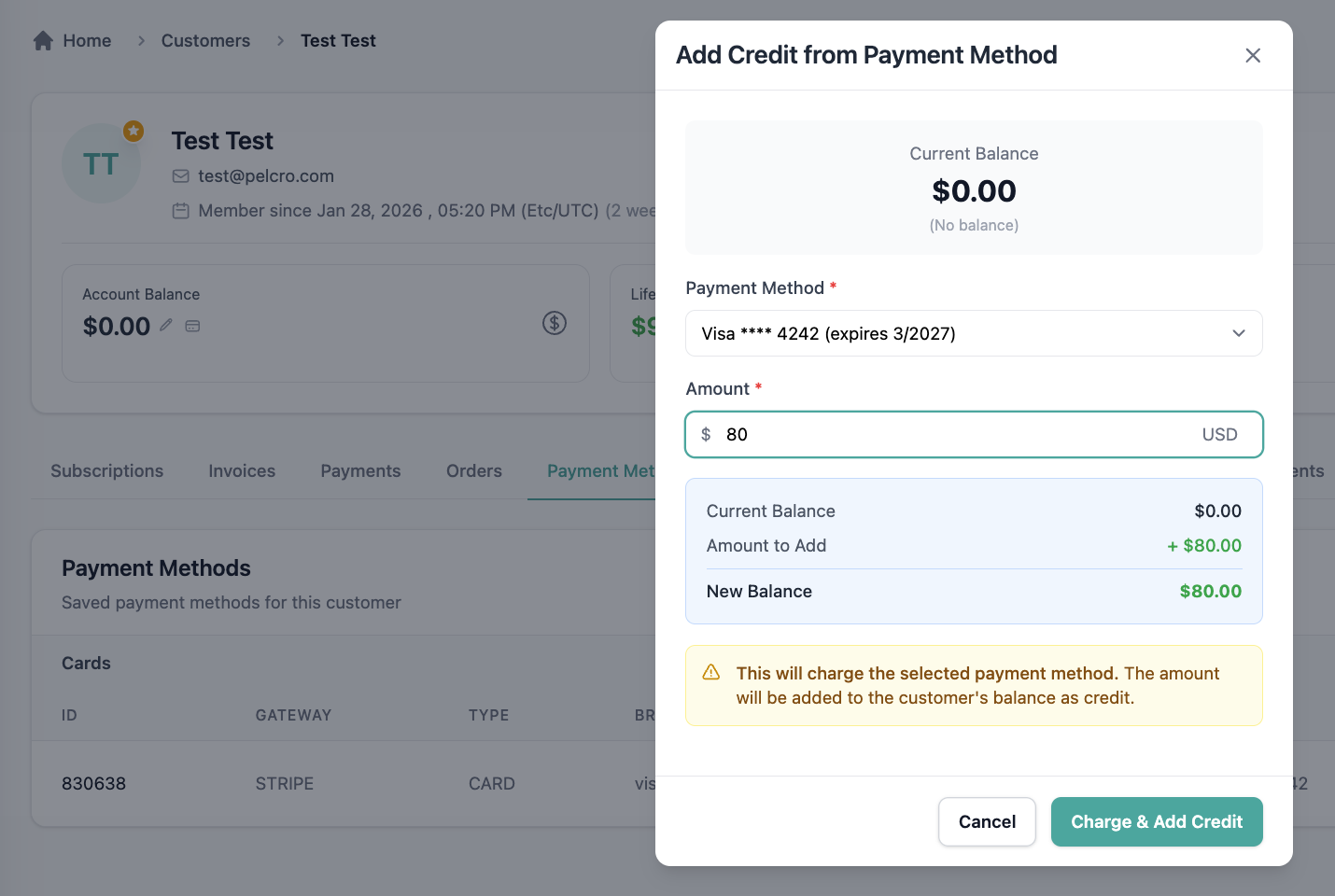Click the envelope icon next to email
Viewport: 1335px width, 896px height.
click(x=181, y=176)
